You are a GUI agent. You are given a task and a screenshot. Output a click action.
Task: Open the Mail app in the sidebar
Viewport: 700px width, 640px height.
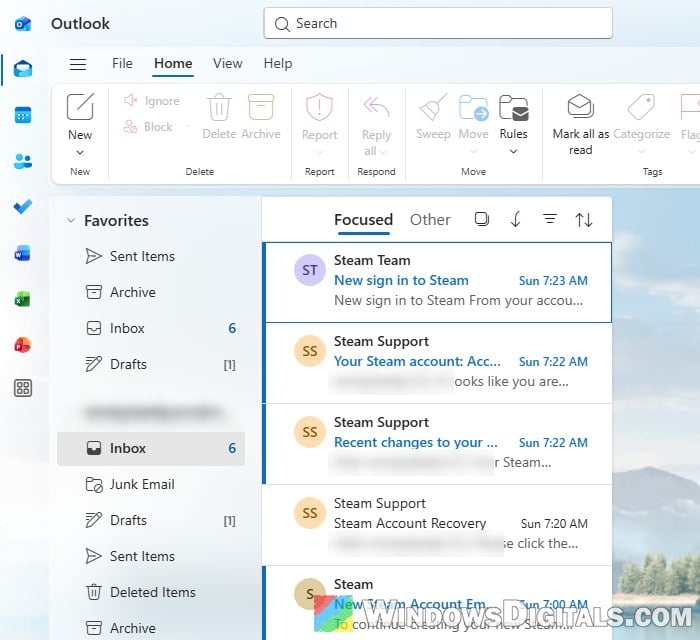tap(23, 69)
